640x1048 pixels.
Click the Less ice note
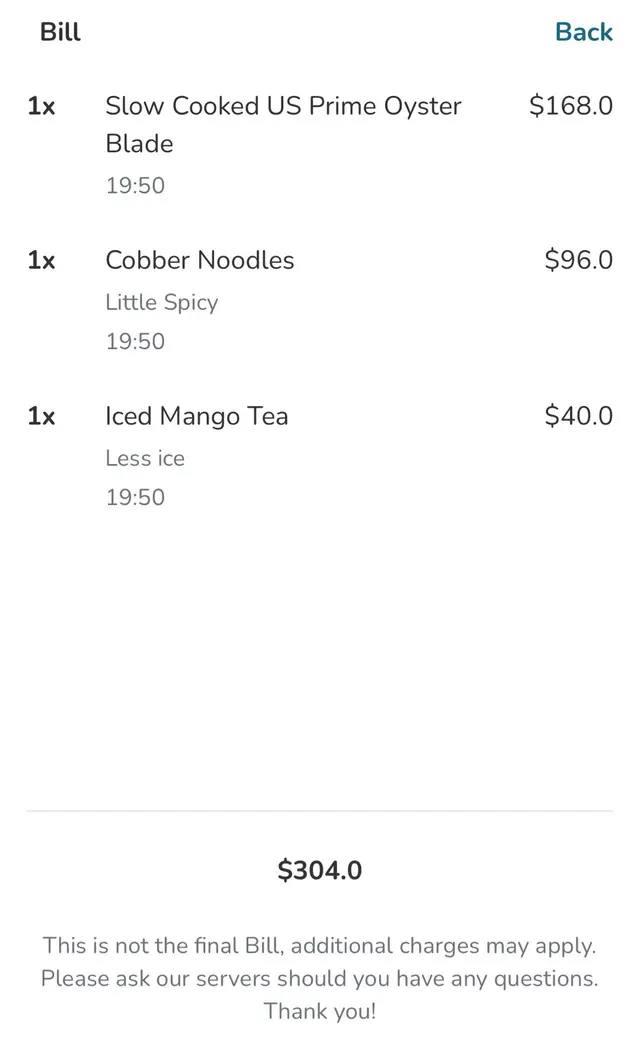[x=145, y=458]
